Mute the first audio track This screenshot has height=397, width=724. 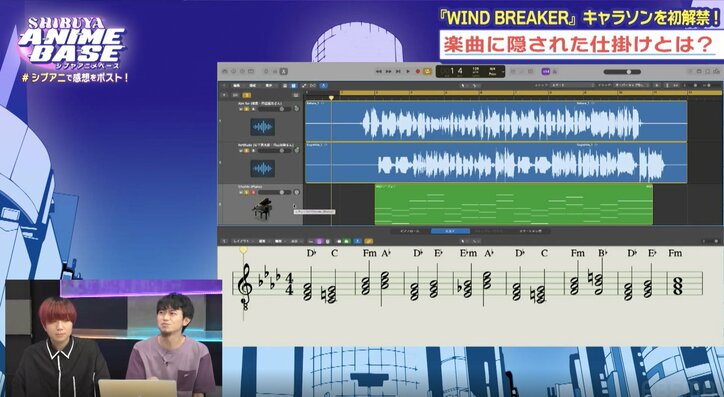coord(240,109)
